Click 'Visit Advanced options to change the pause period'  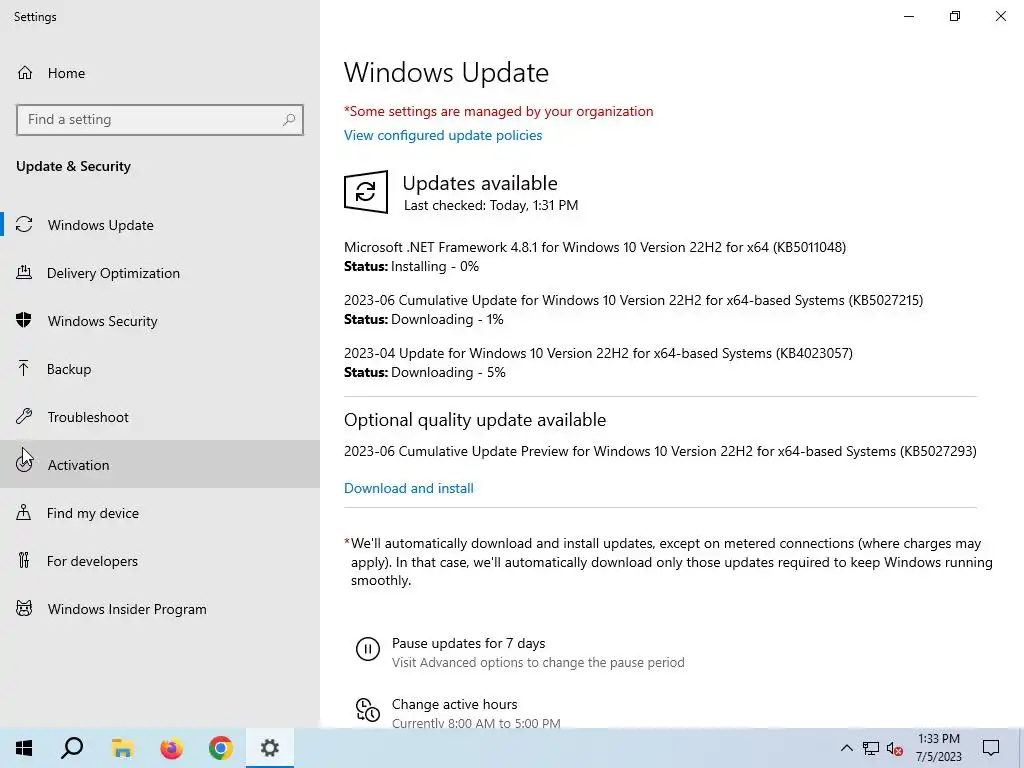pos(538,662)
